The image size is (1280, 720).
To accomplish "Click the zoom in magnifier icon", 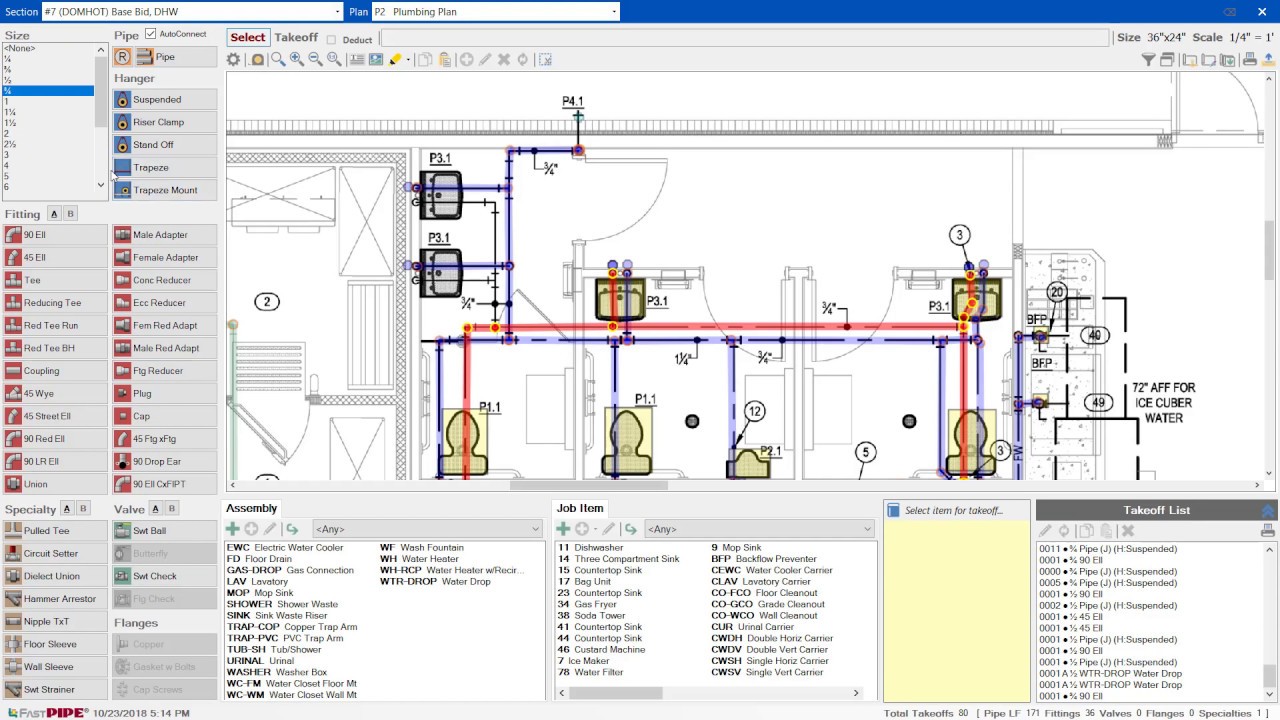I will tap(297, 60).
